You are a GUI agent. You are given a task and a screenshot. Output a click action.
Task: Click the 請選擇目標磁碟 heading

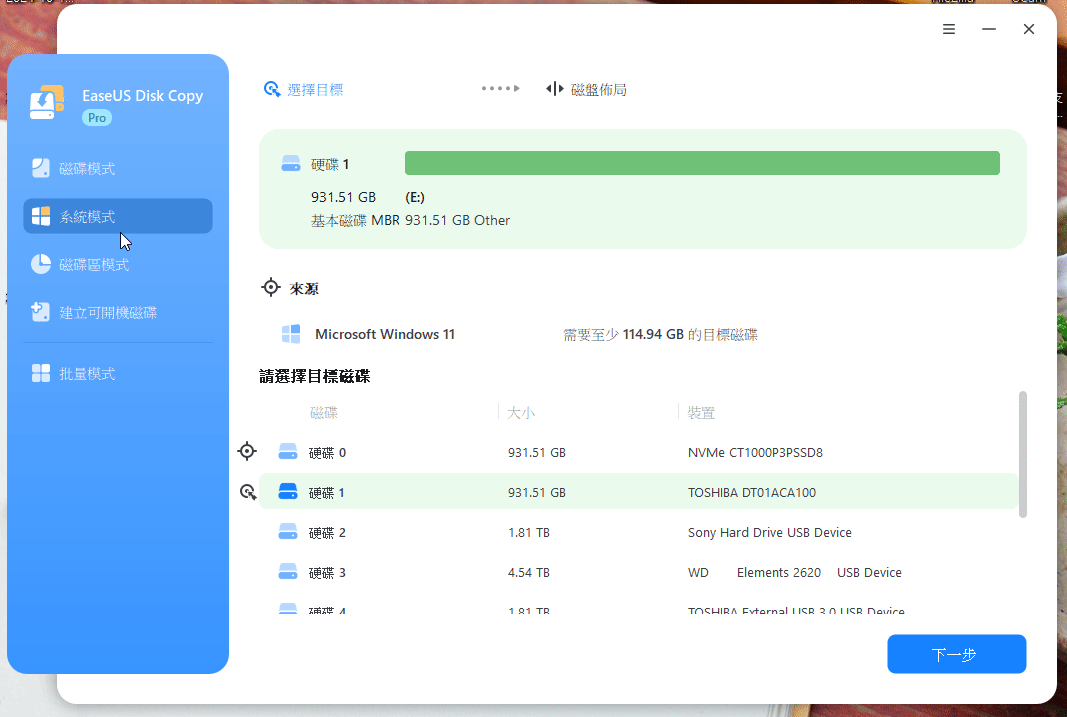tap(314, 376)
